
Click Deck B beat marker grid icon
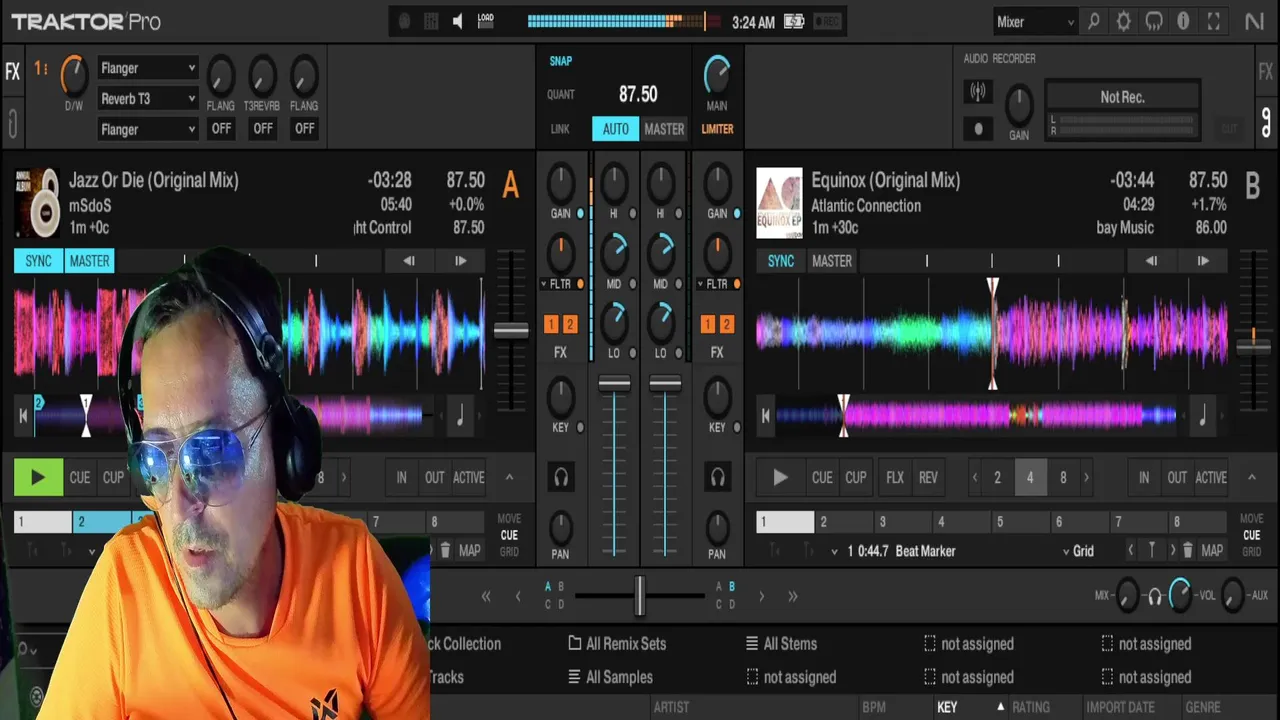pyautogui.click(x=1152, y=550)
